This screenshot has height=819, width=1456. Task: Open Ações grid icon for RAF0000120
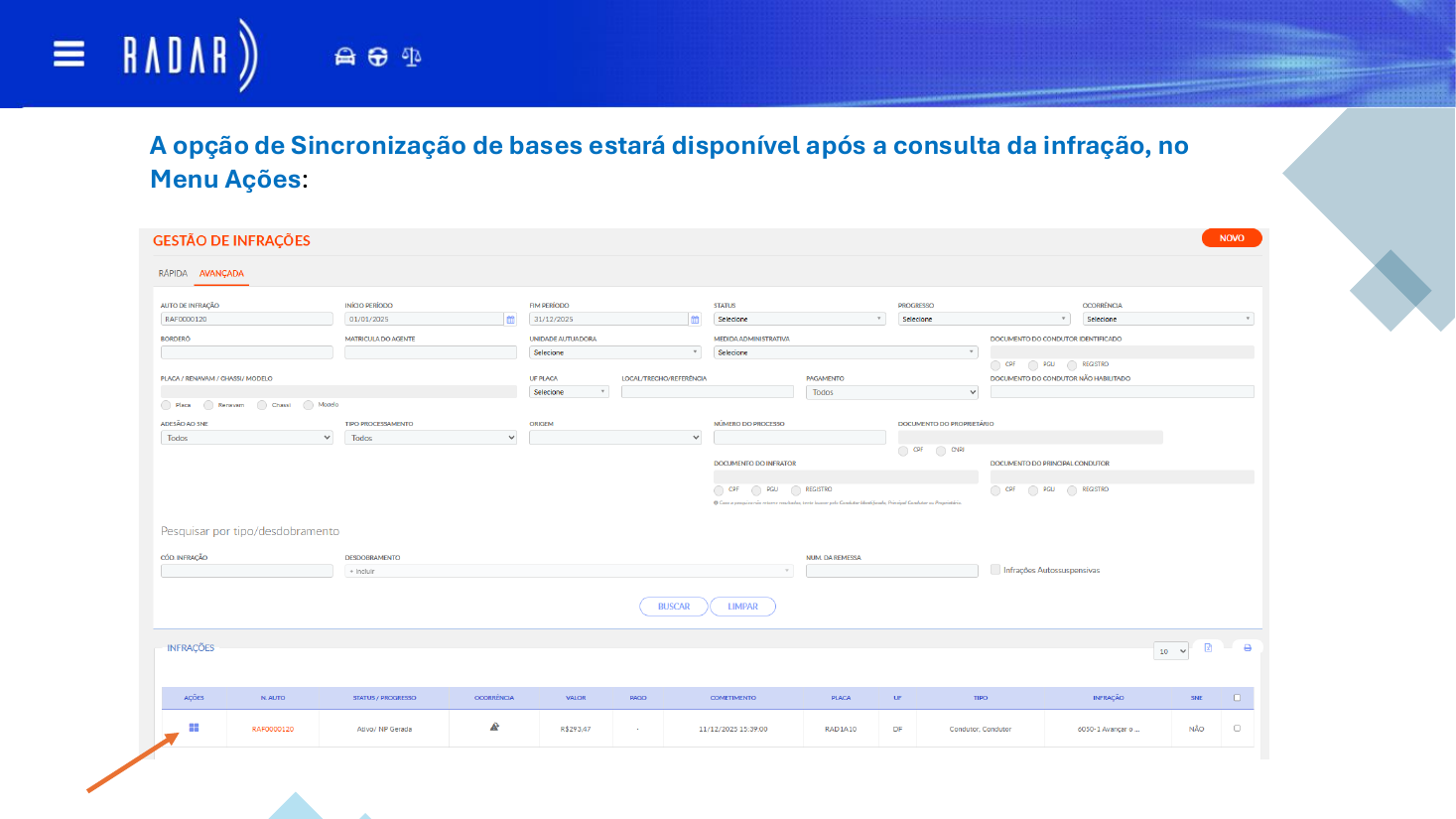195,728
